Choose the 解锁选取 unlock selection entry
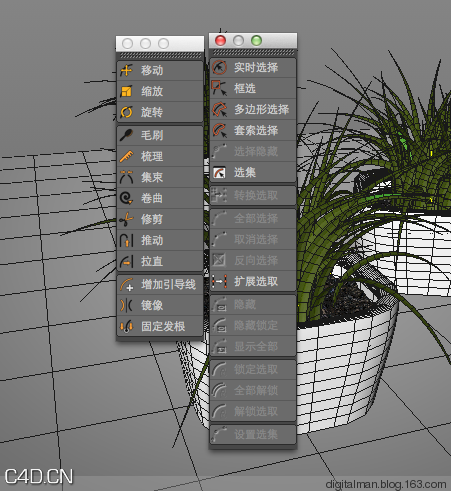Screen dimensions: 451x491 coord(253,411)
